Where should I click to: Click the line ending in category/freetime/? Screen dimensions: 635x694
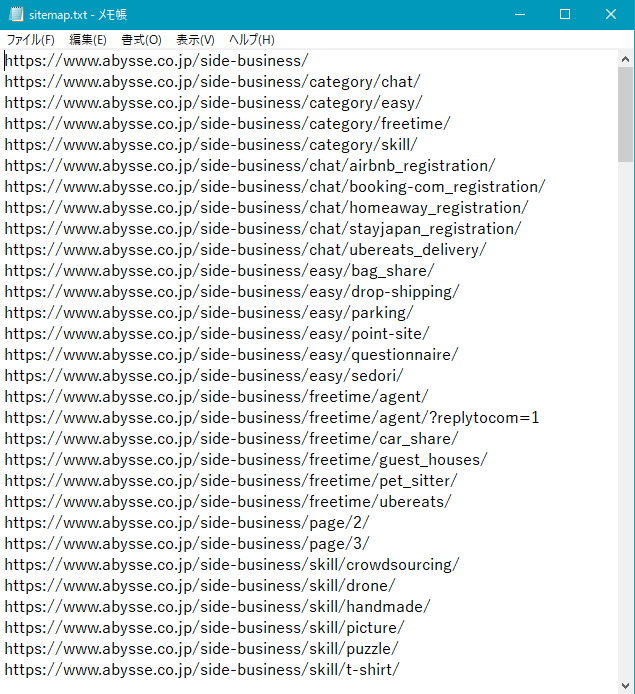click(x=227, y=124)
